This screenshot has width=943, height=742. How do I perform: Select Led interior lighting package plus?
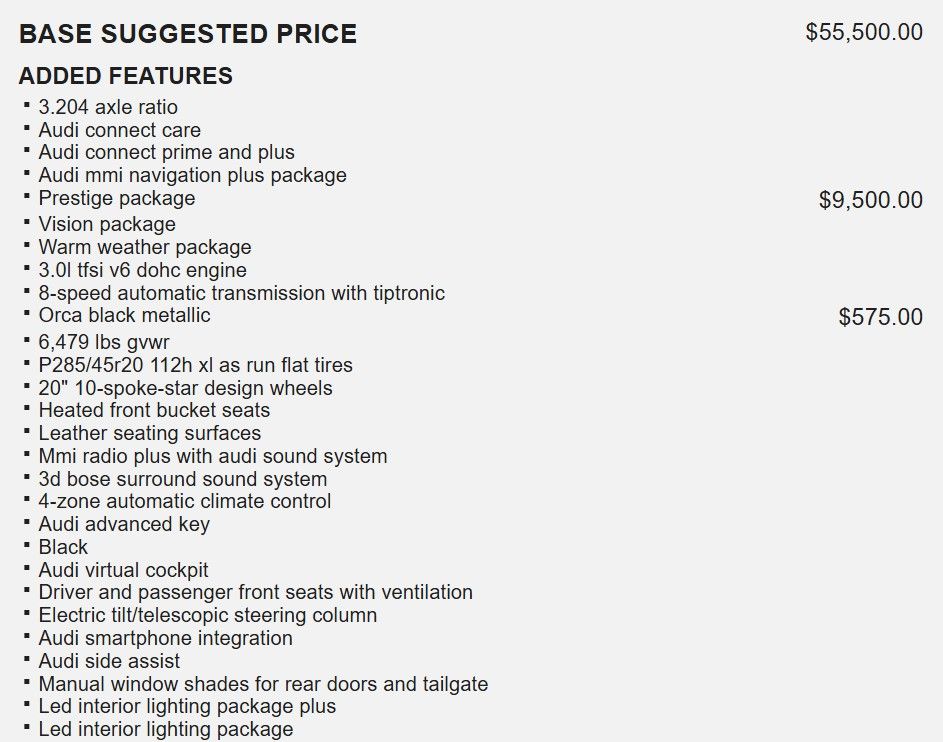tap(187, 706)
